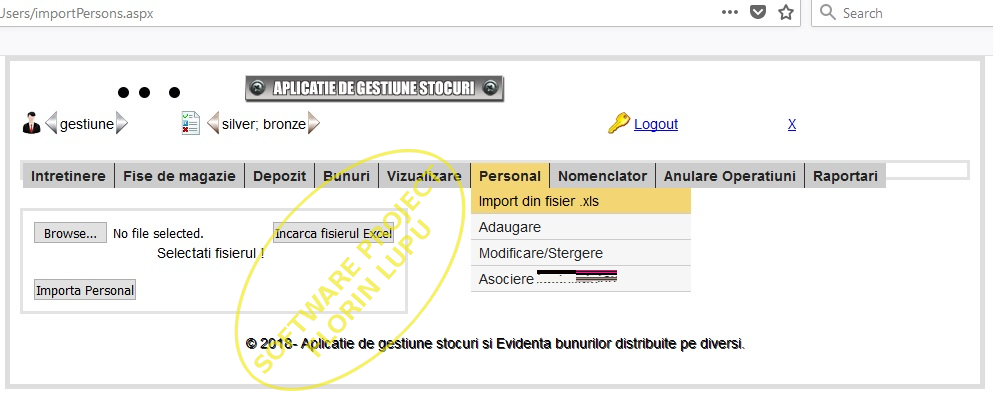This screenshot has width=995, height=394.
Task: Click the gestiune user label
Action: click(x=87, y=124)
